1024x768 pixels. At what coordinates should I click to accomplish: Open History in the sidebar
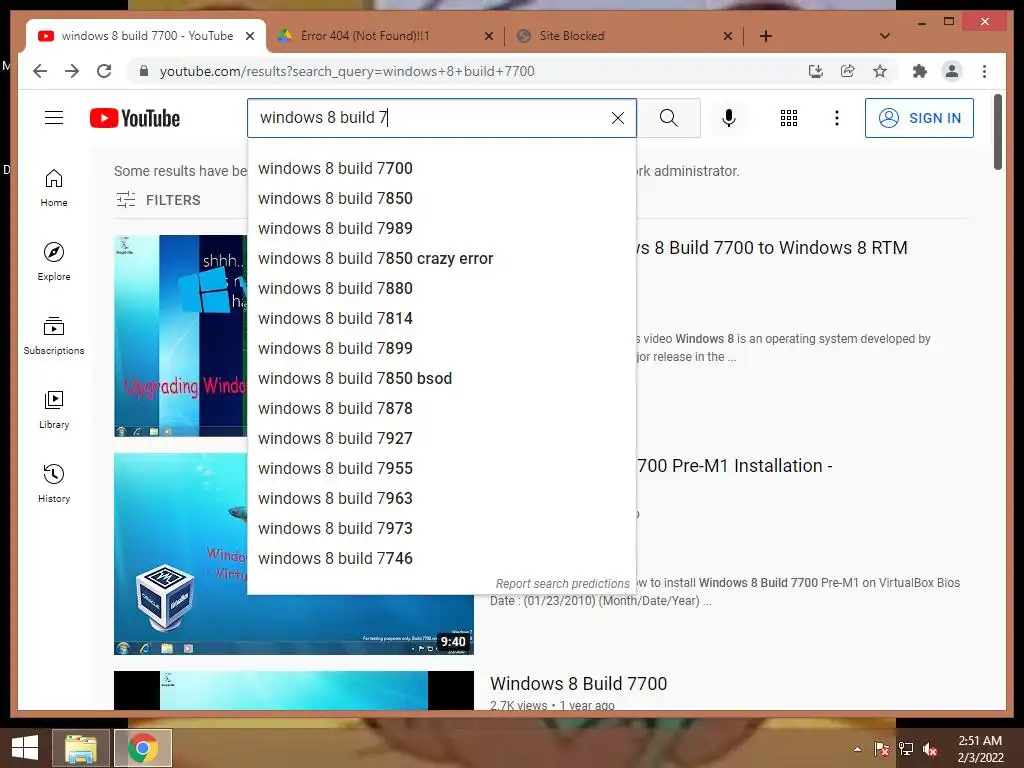[54, 484]
